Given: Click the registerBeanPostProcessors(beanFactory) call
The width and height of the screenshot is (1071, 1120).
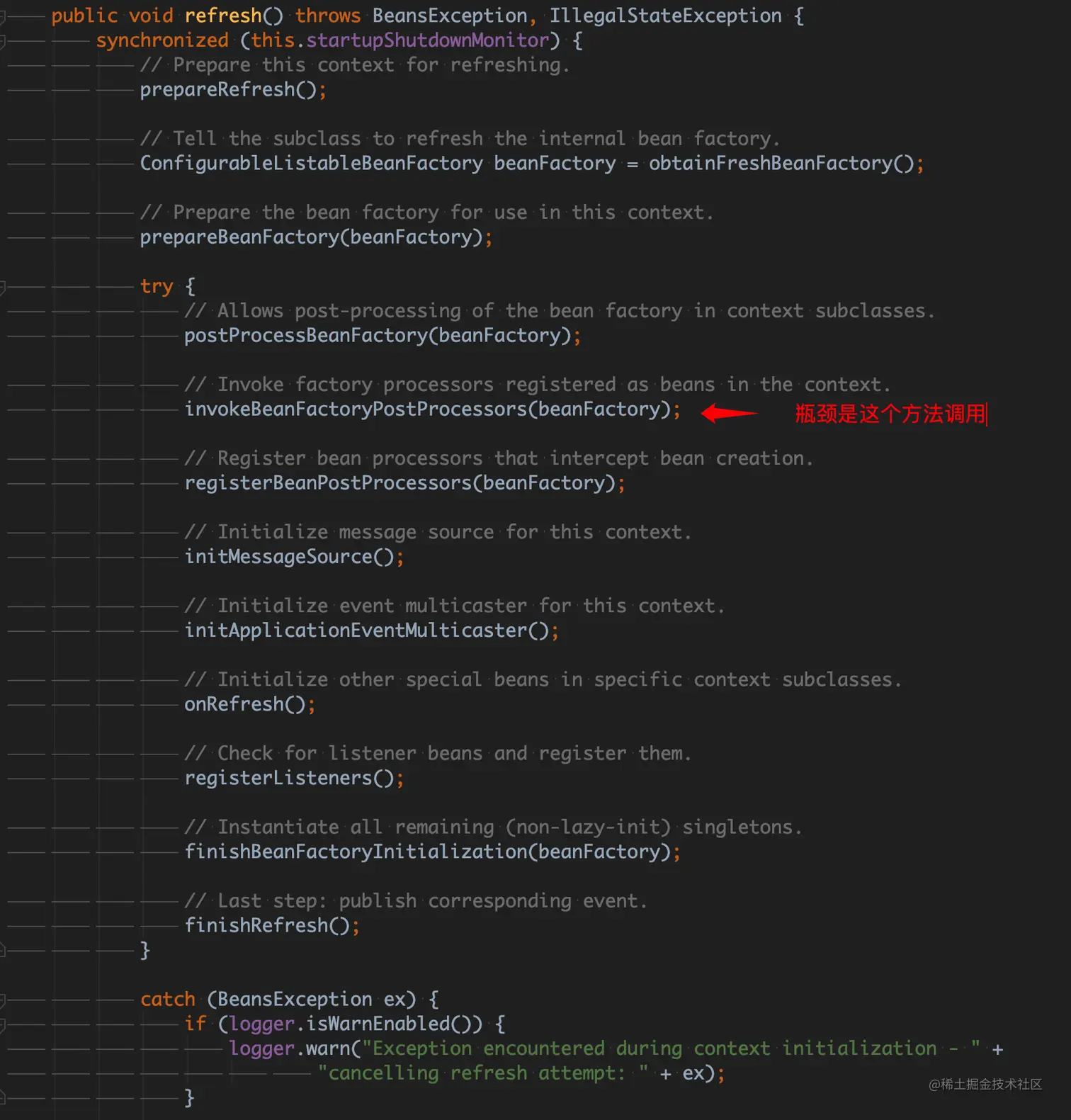Looking at the screenshot, I should pos(404,483).
